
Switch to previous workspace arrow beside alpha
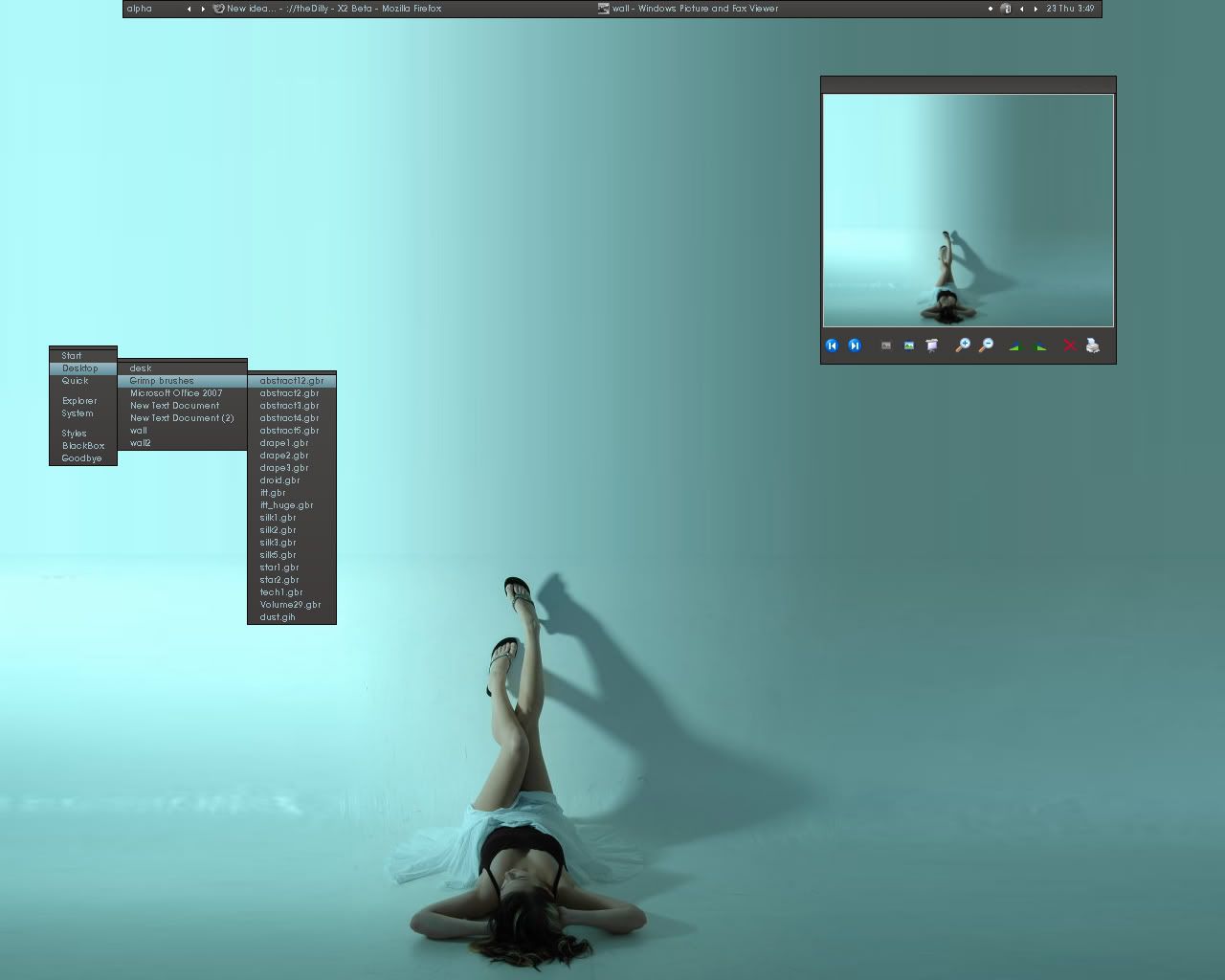pos(189,9)
